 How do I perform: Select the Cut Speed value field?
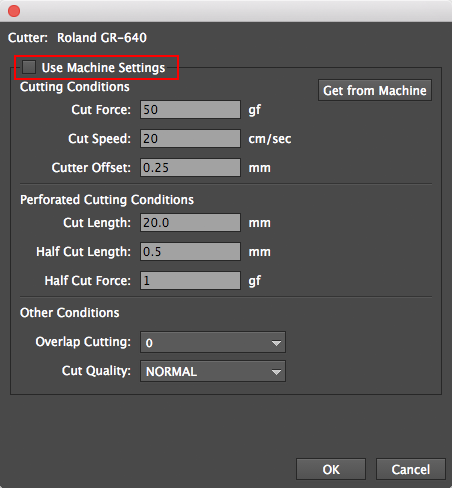[x=190, y=138]
